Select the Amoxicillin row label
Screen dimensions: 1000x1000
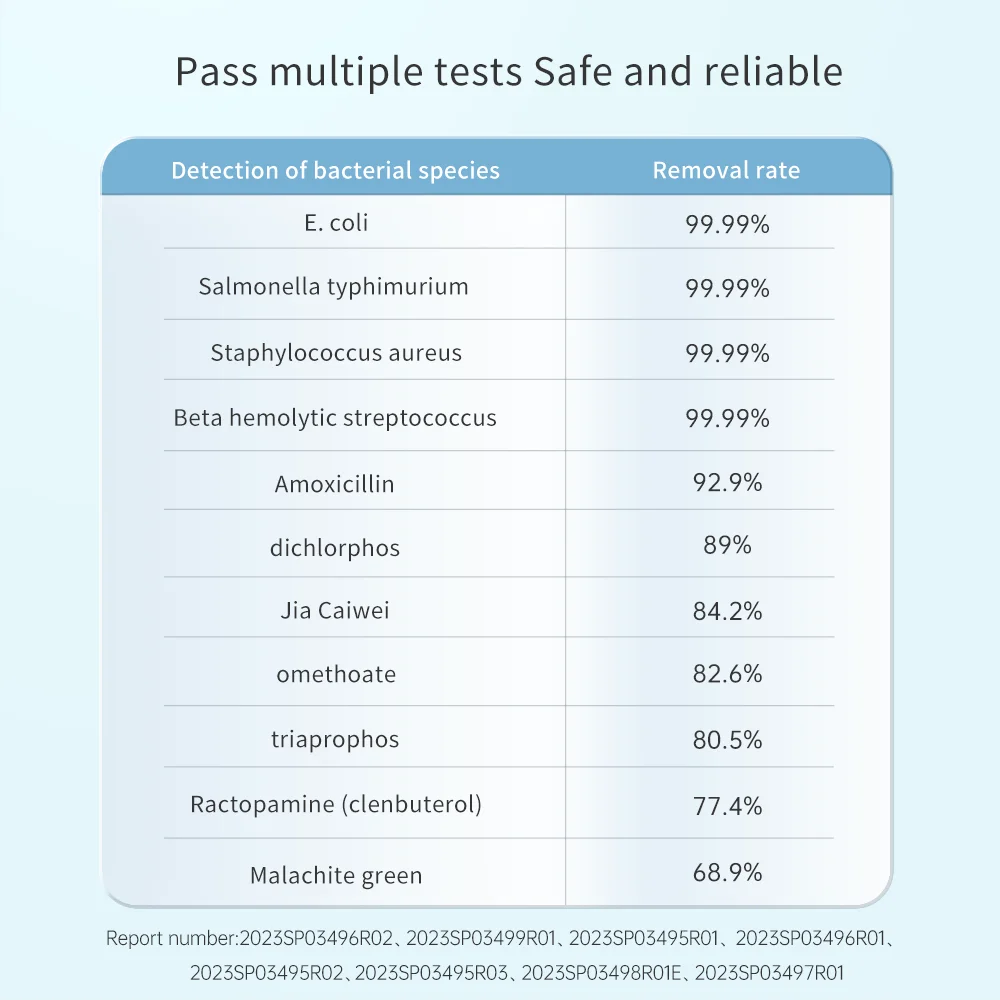[x=334, y=484]
